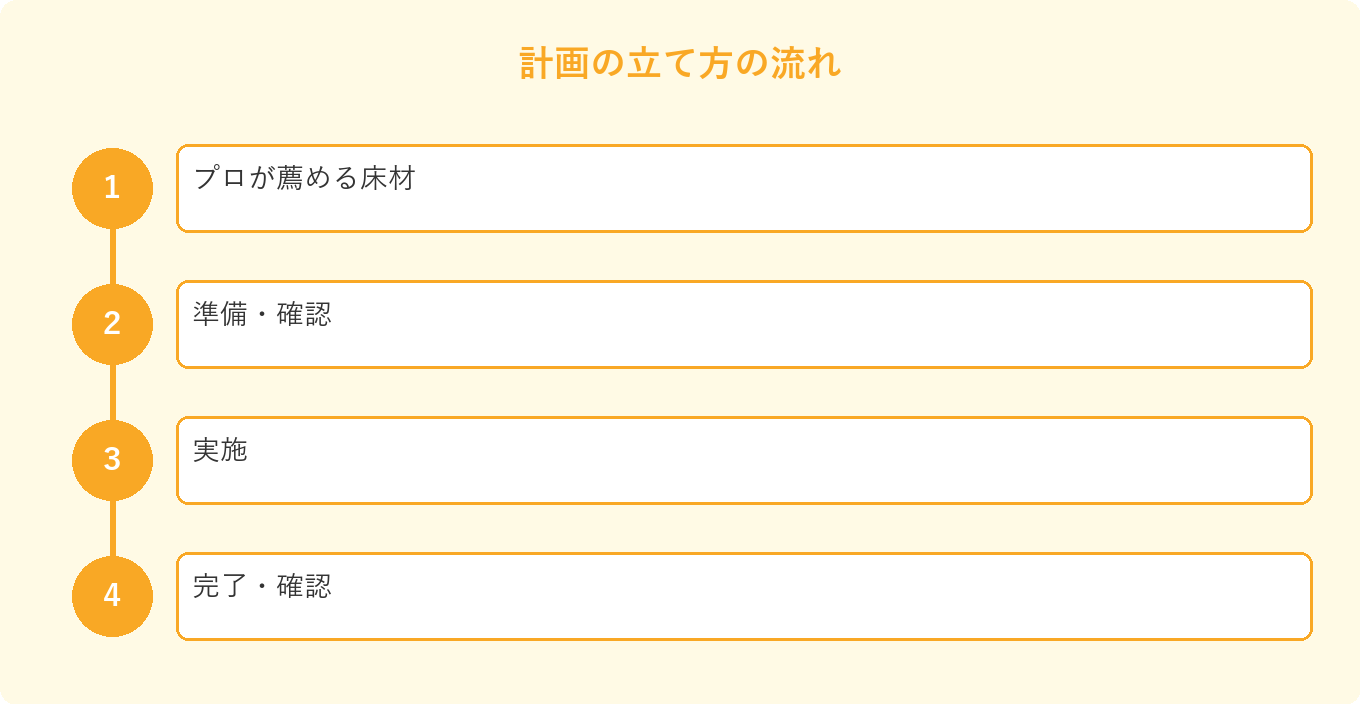This screenshot has height=704, width=1360.
Task: Click the connector line between steps 2 and 3
Action: pos(112,392)
